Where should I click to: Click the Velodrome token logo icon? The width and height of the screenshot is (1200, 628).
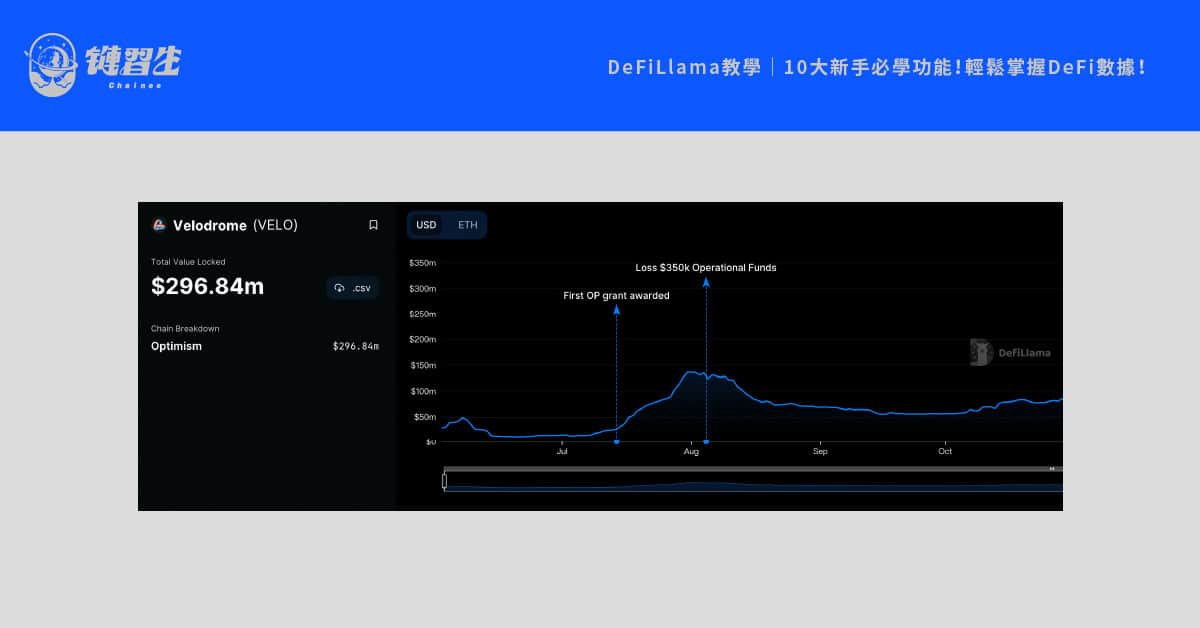(158, 225)
